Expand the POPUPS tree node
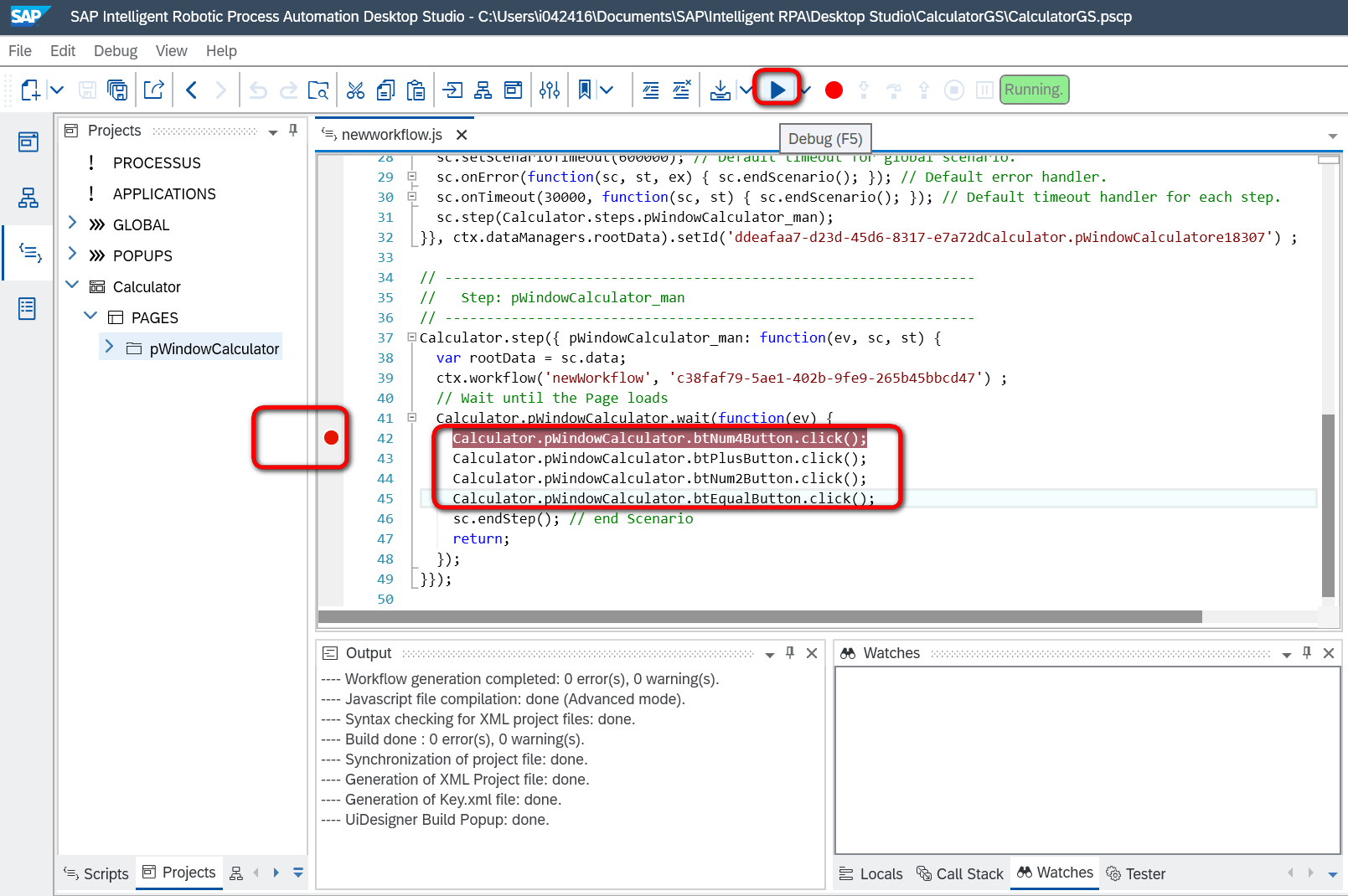Image resolution: width=1348 pixels, height=896 pixels. [72, 254]
